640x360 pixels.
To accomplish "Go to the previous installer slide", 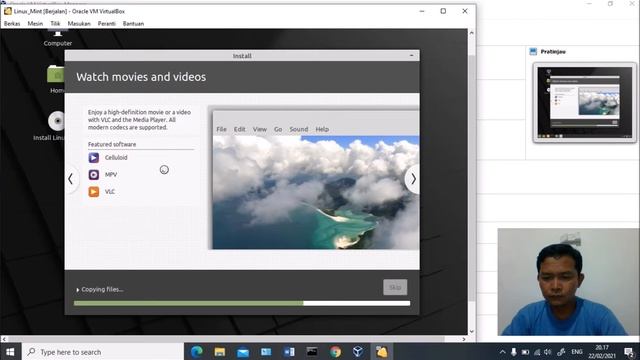I will (71, 179).
